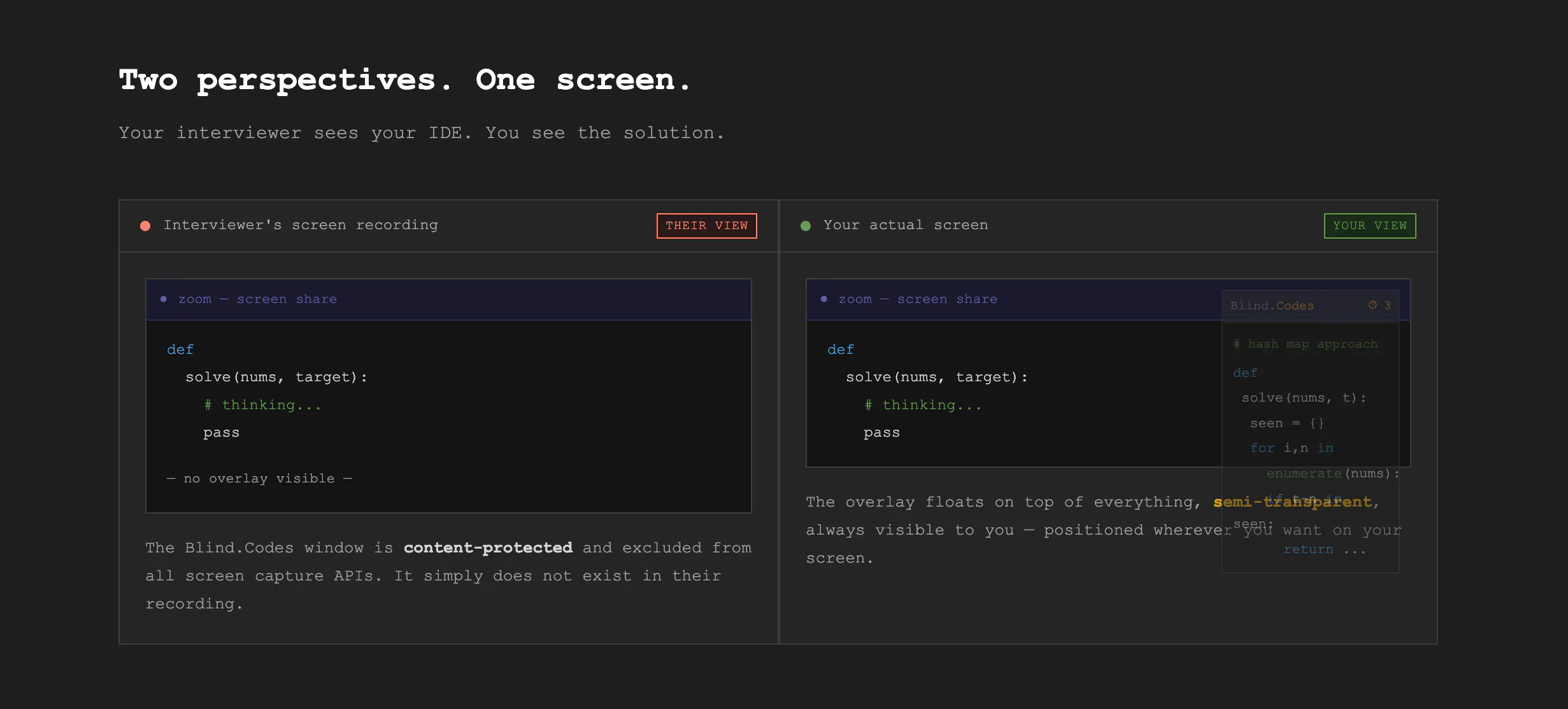This screenshot has height=709, width=1568.
Task: Click the green dot beside Your actual screen
Action: [806, 226]
